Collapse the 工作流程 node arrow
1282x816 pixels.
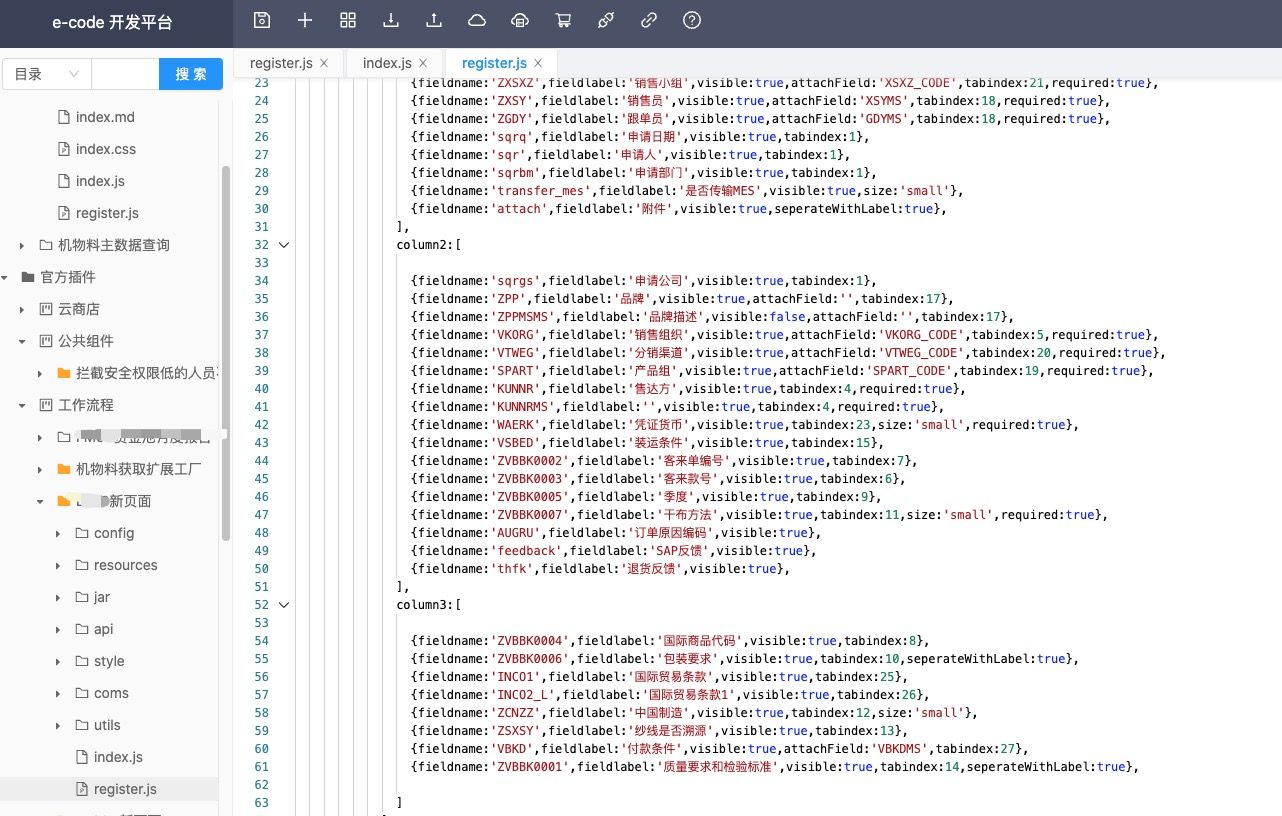pos(22,405)
